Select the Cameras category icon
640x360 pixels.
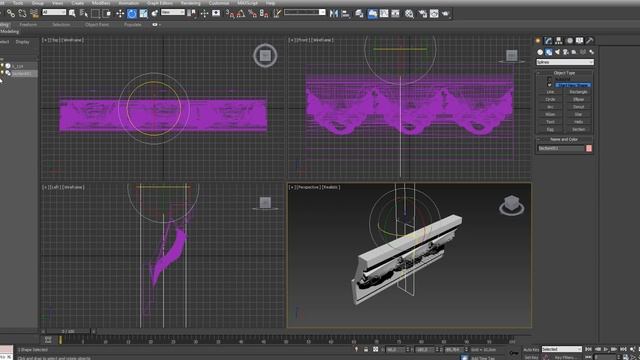tap(566, 52)
